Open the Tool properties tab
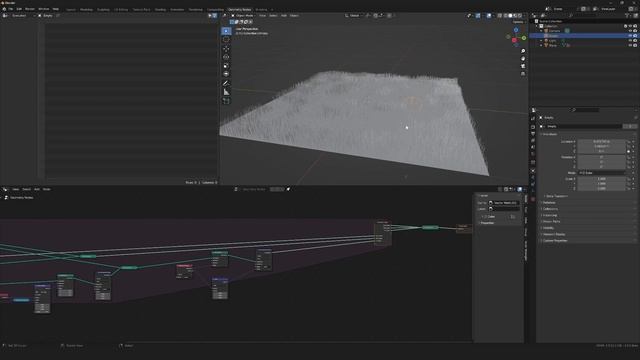 (x=533, y=119)
